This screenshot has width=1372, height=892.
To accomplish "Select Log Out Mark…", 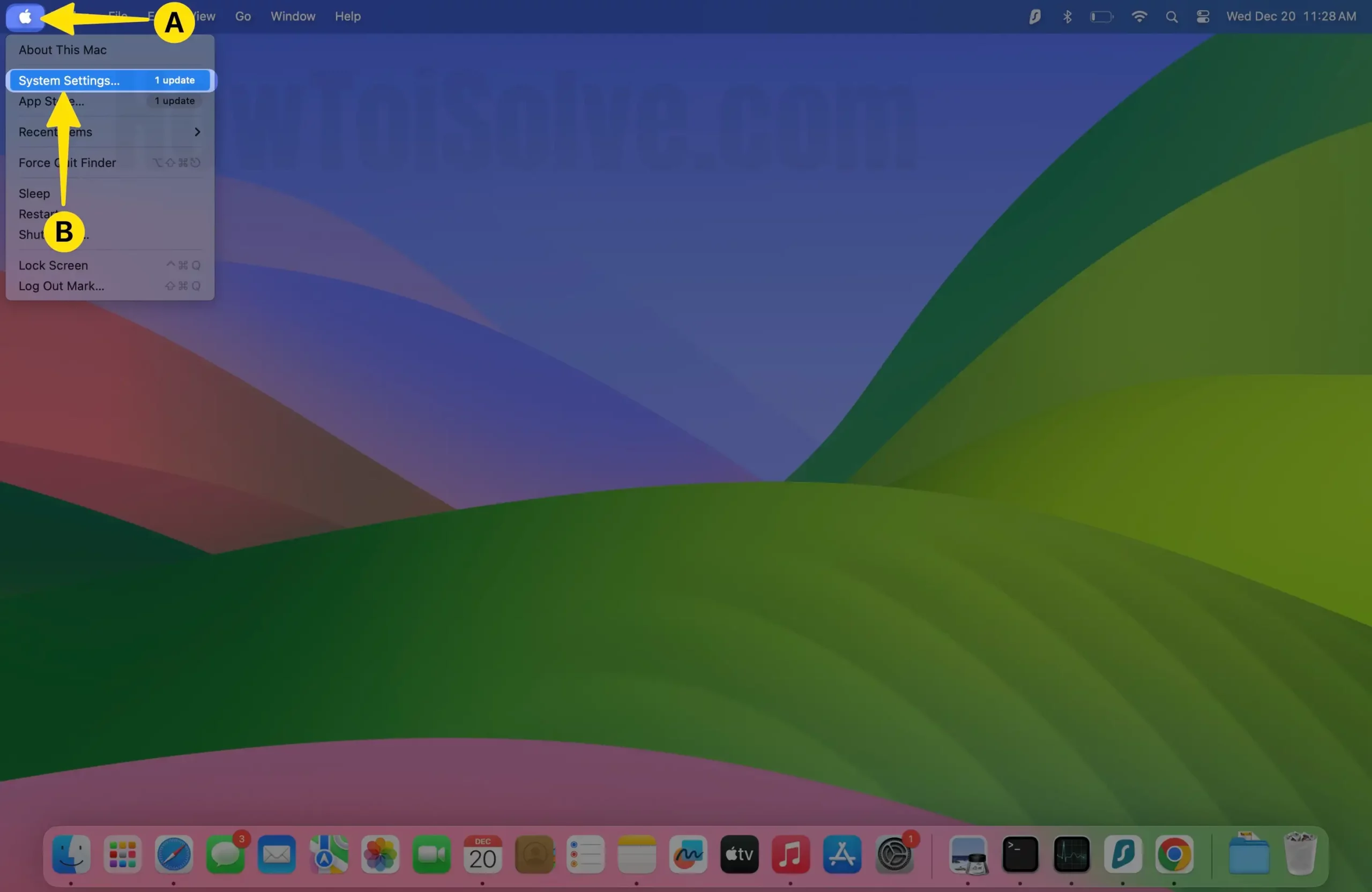I will (x=109, y=286).
